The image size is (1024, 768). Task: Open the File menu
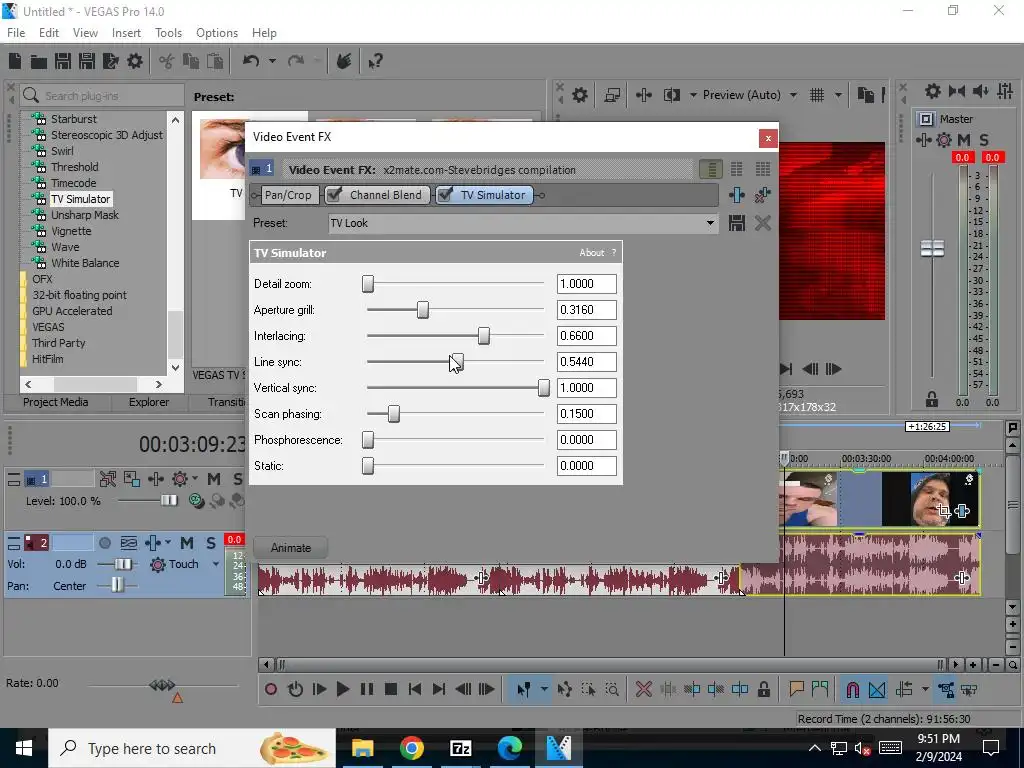[x=16, y=33]
